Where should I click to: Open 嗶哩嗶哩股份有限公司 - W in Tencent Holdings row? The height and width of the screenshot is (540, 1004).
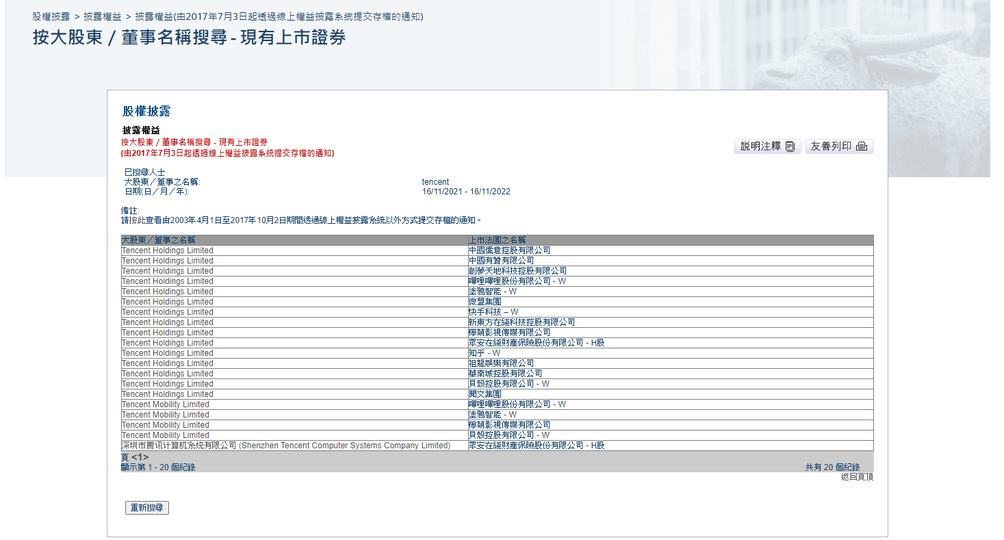(x=517, y=281)
